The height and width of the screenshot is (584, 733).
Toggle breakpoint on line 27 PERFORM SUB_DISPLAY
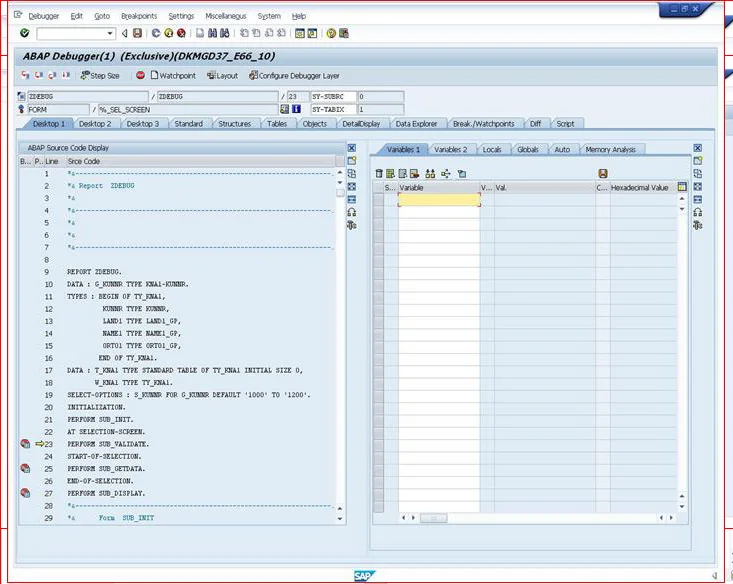[25, 493]
